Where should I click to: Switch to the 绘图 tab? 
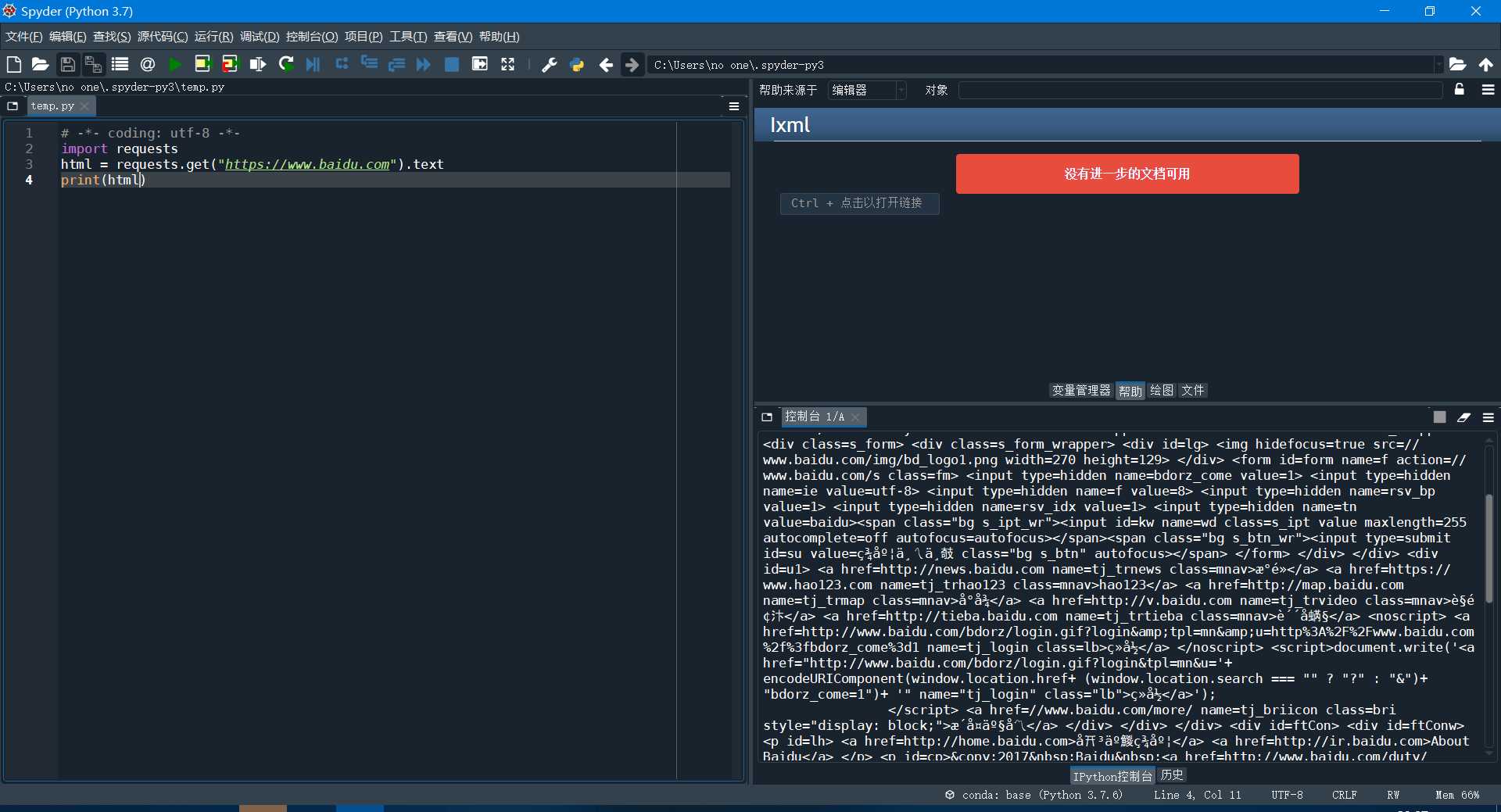coord(1162,391)
